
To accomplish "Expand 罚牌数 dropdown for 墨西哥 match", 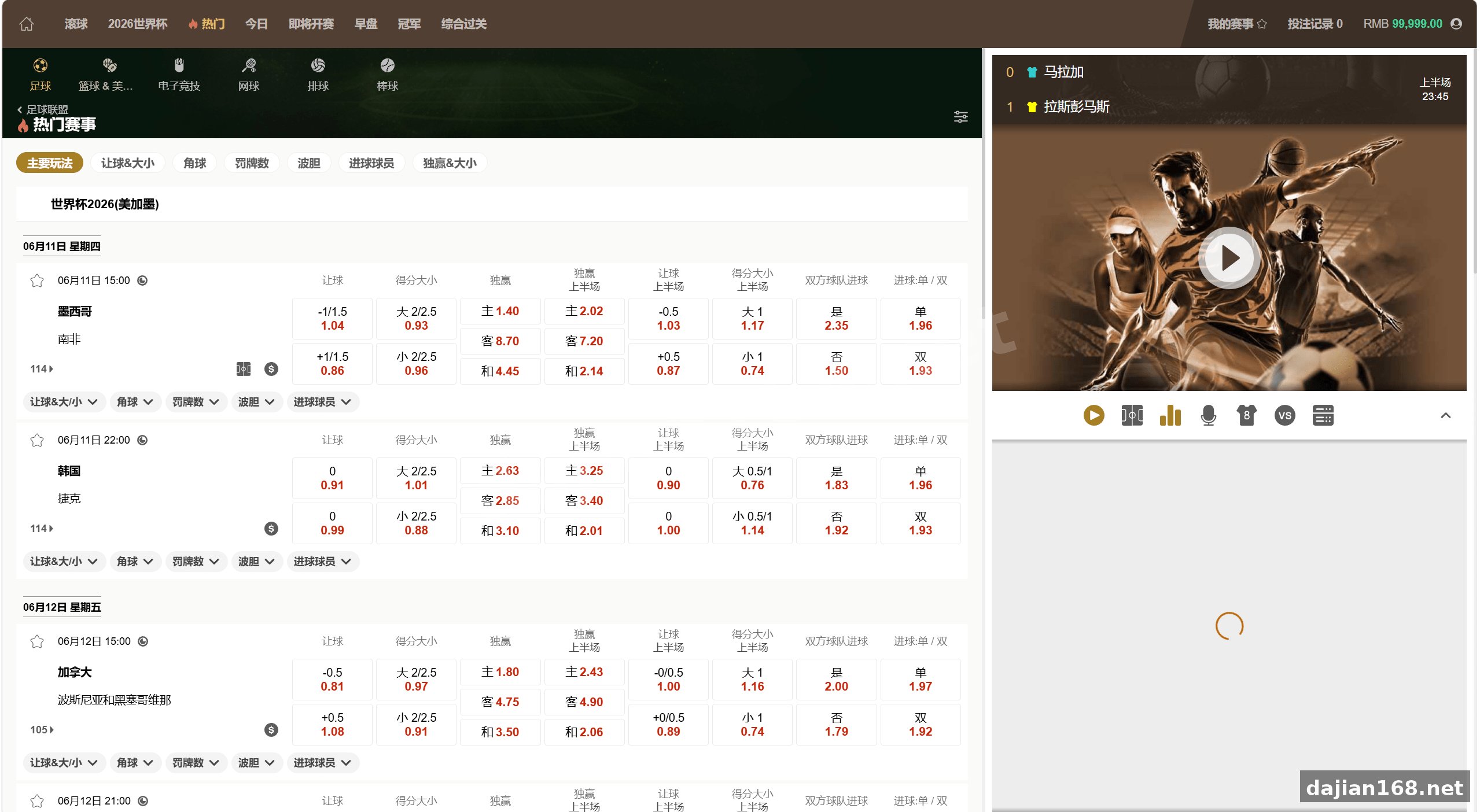I will pyautogui.click(x=196, y=402).
